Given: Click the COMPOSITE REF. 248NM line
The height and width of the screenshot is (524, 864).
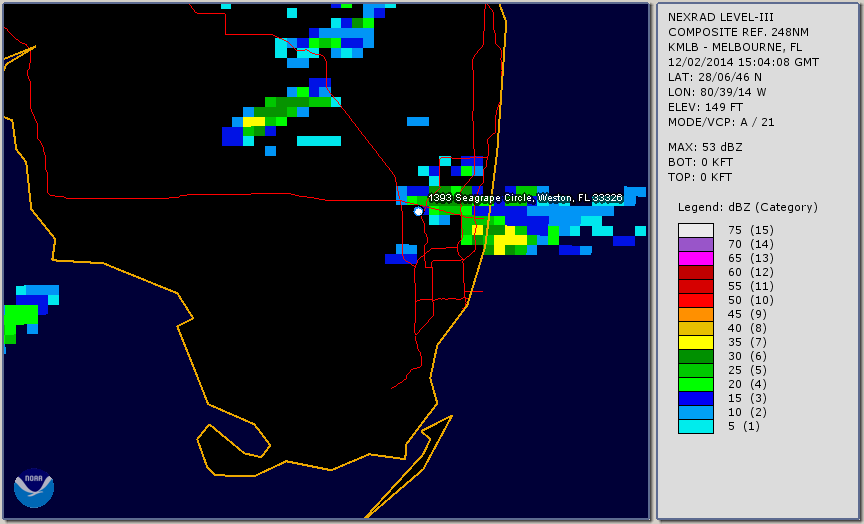Looking at the screenshot, I should click(738, 32).
